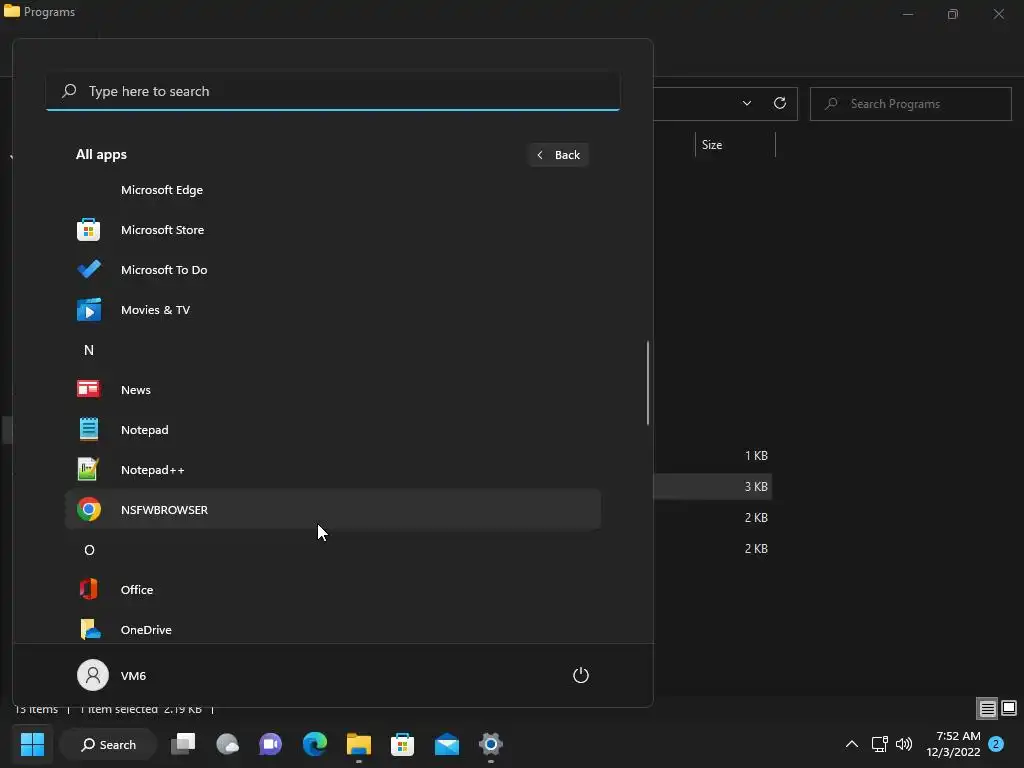
Task: Select the 1 KB file row
Action: (x=712, y=456)
